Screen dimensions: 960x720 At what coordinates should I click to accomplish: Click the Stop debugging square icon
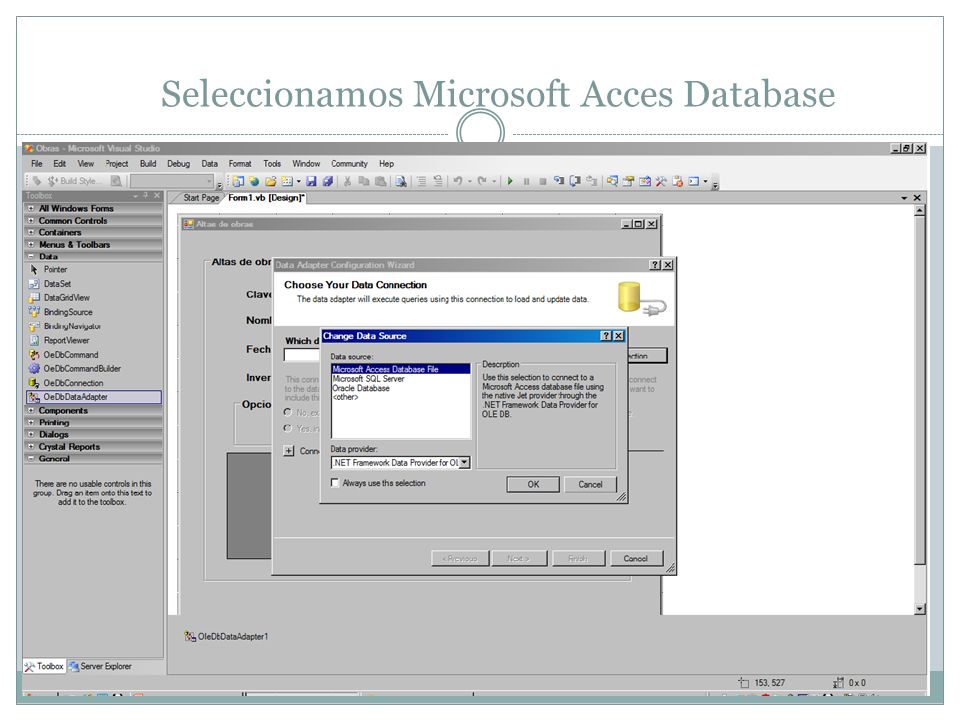click(542, 181)
